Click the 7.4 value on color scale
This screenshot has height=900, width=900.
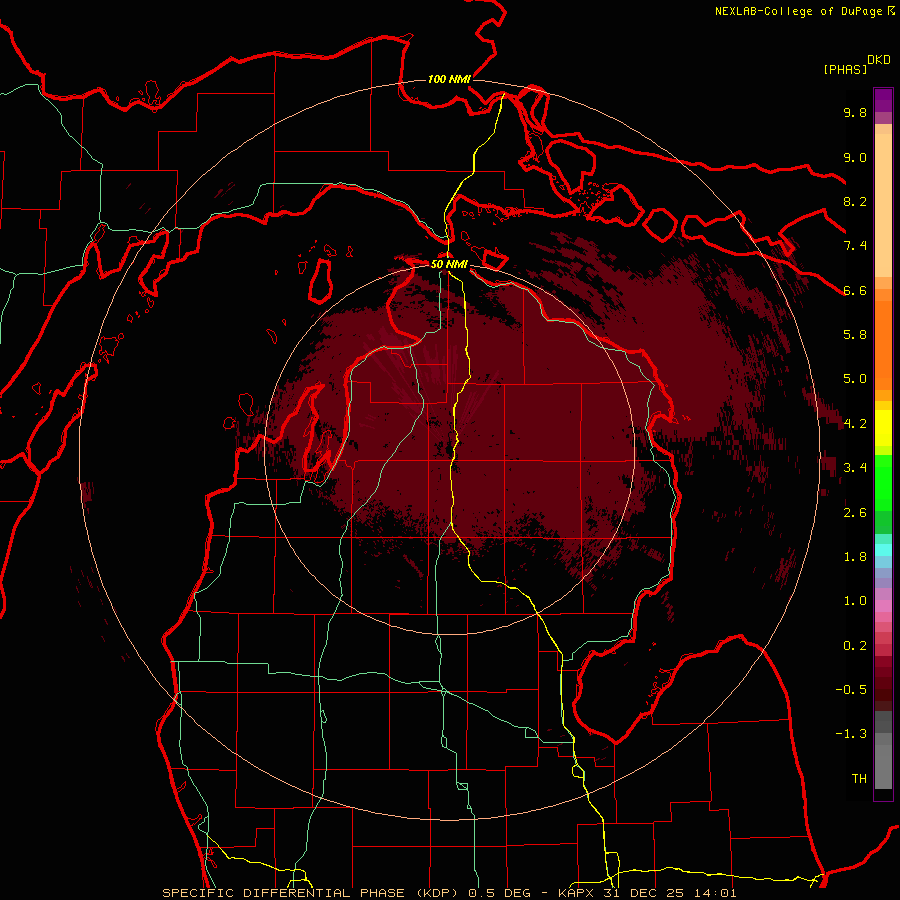click(855, 246)
